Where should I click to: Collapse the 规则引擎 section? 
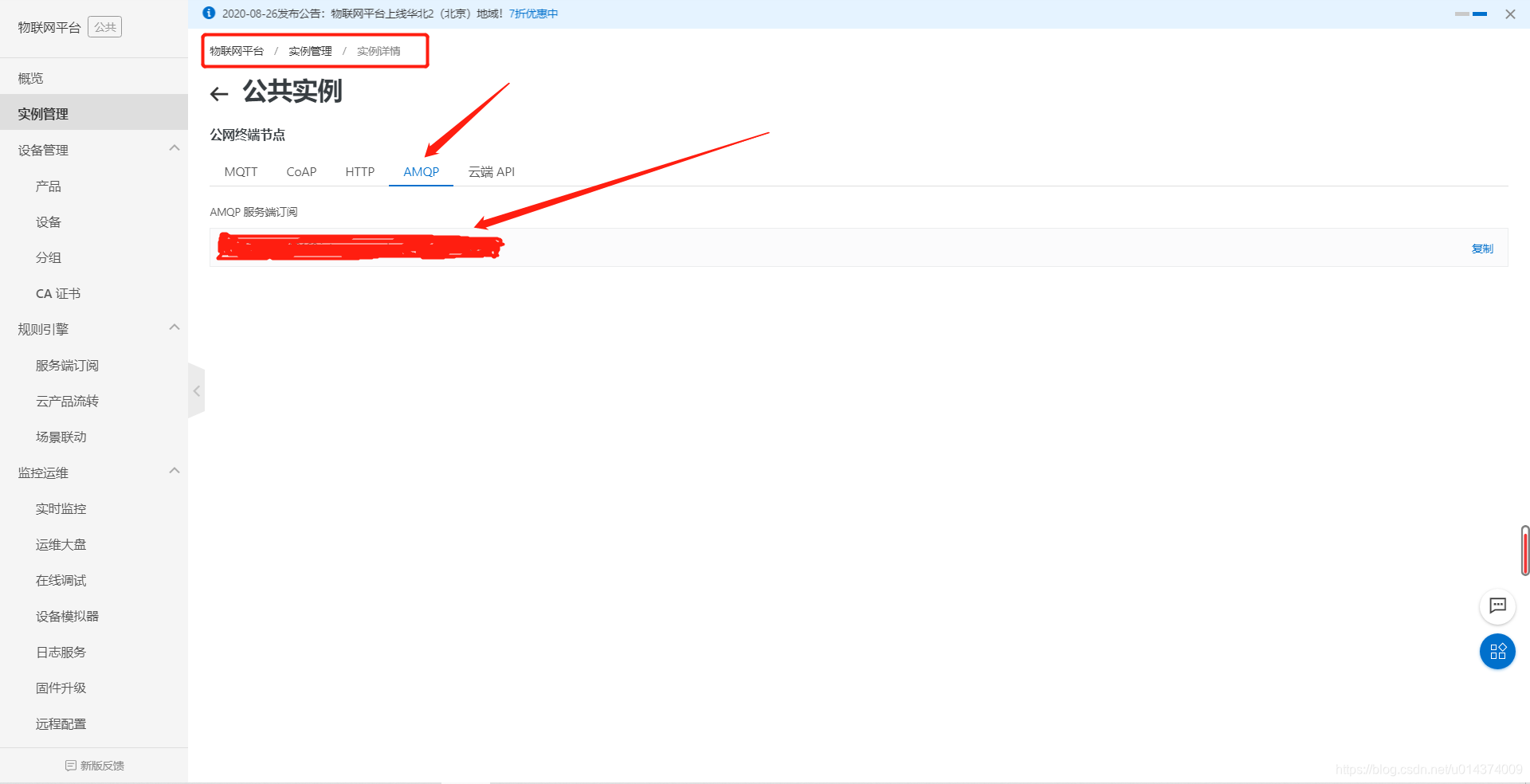pos(175,327)
